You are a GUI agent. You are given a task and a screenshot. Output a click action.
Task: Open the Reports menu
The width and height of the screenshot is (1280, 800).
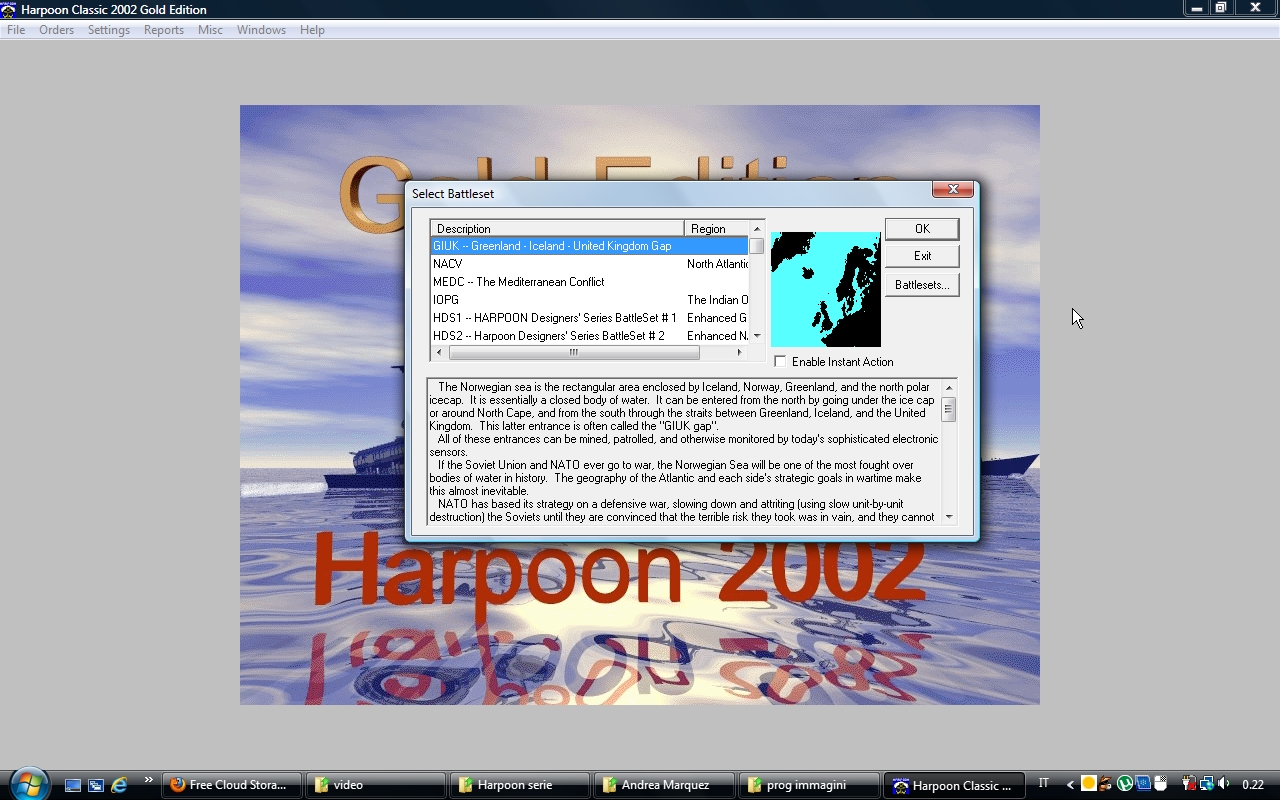(x=164, y=30)
